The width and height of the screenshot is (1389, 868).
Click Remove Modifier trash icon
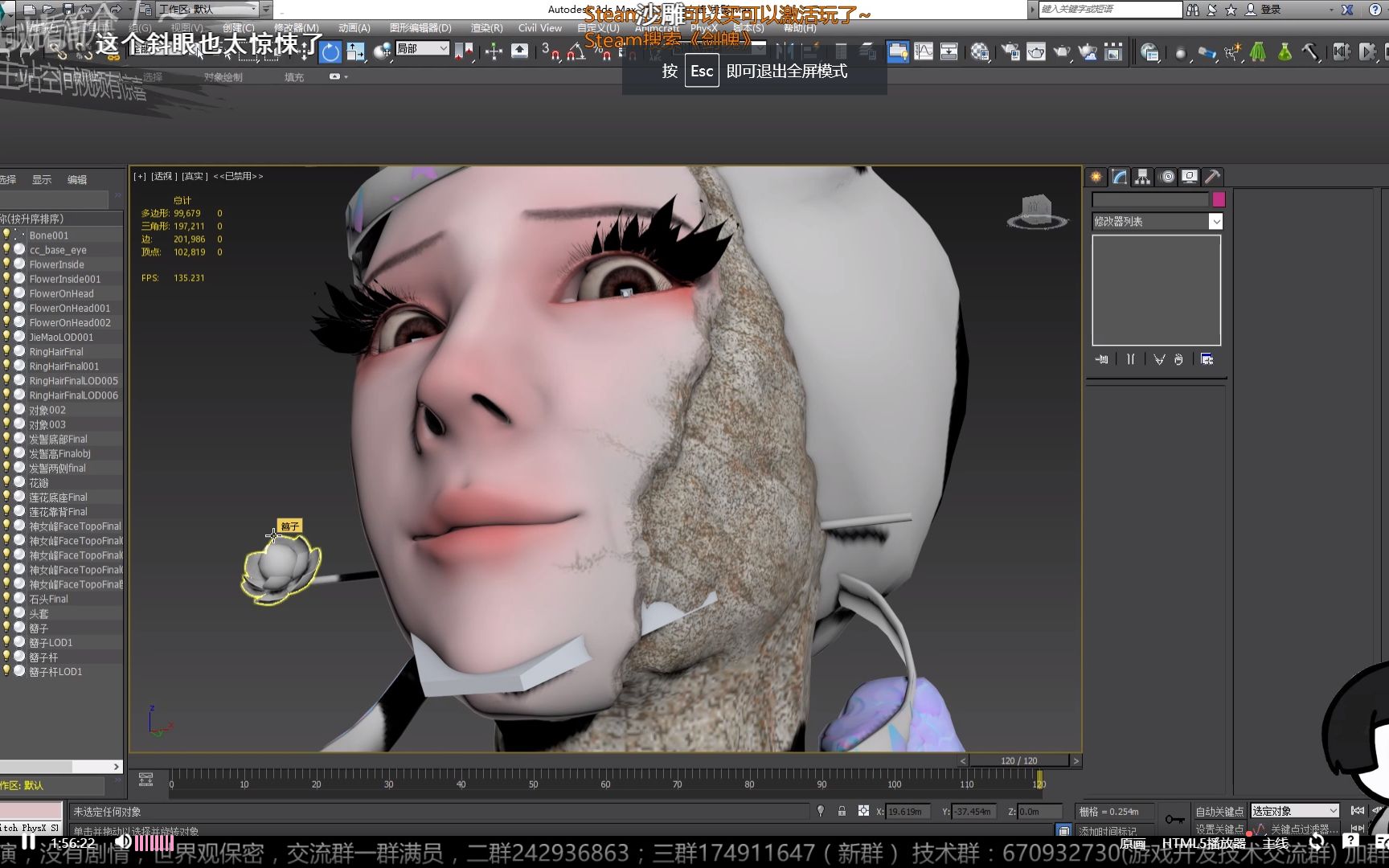[1178, 359]
